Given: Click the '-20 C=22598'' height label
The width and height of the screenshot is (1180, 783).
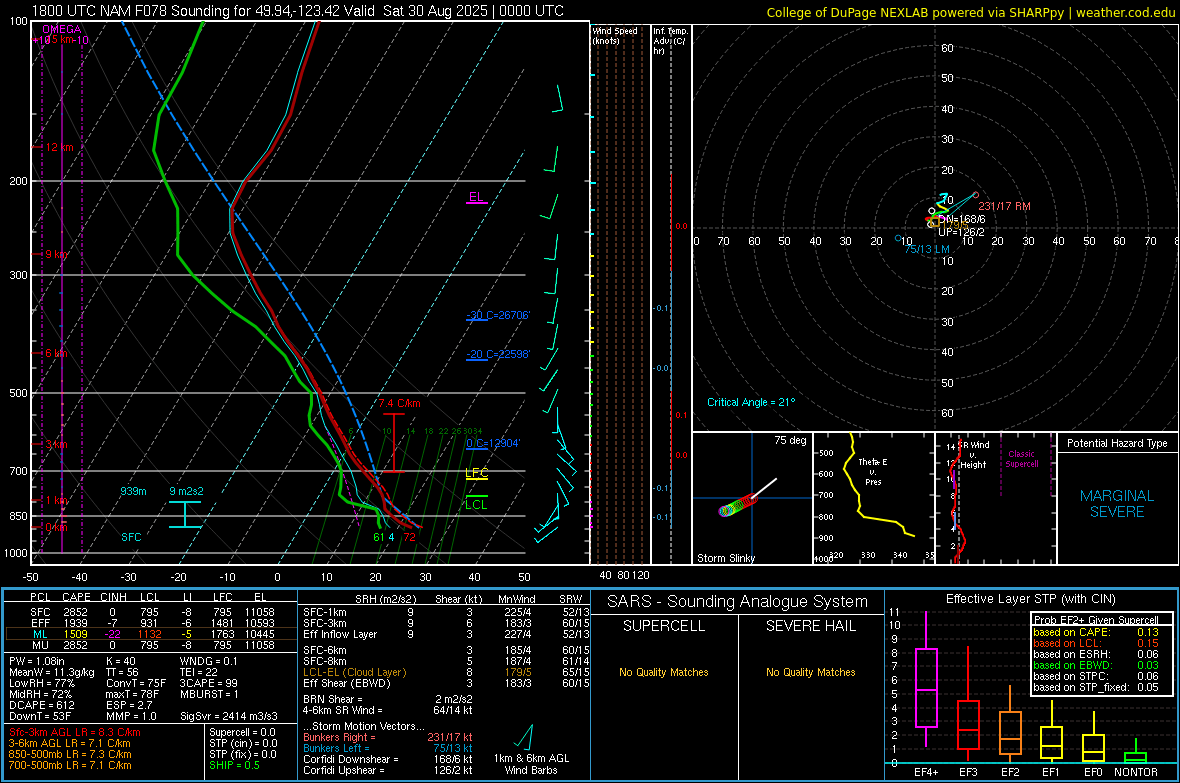Looking at the screenshot, I should [x=498, y=354].
